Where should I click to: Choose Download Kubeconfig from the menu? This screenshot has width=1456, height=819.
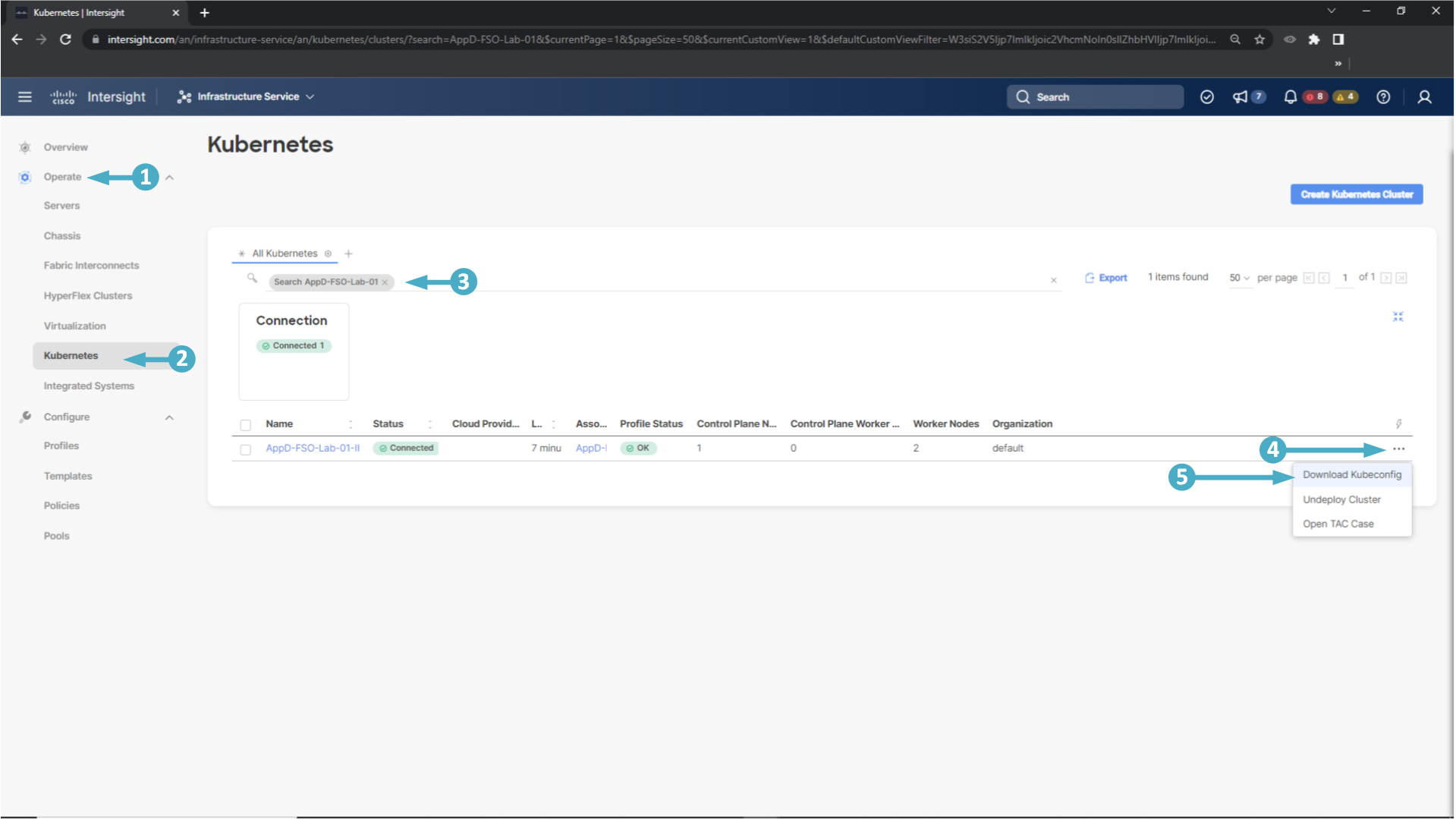coord(1351,475)
